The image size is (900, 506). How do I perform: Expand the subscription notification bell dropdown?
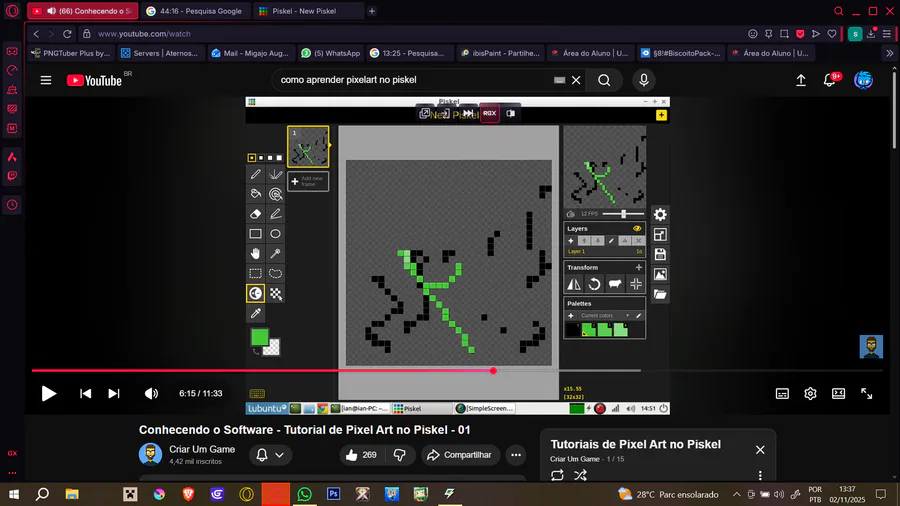[270, 455]
